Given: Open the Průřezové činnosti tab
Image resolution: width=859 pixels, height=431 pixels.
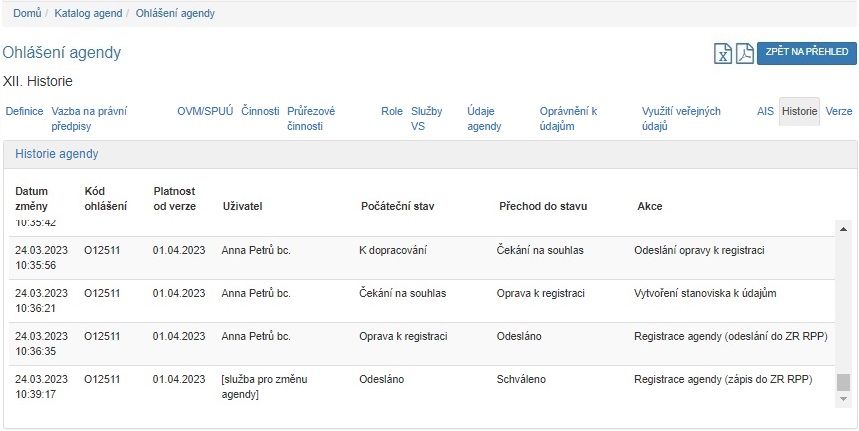Looking at the screenshot, I should coord(311,119).
